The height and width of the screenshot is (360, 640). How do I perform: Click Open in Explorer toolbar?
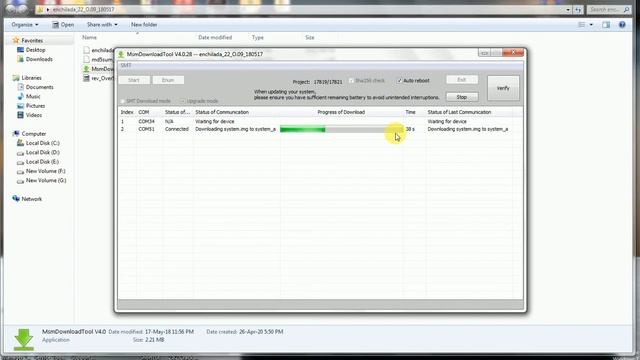[x=63, y=24]
